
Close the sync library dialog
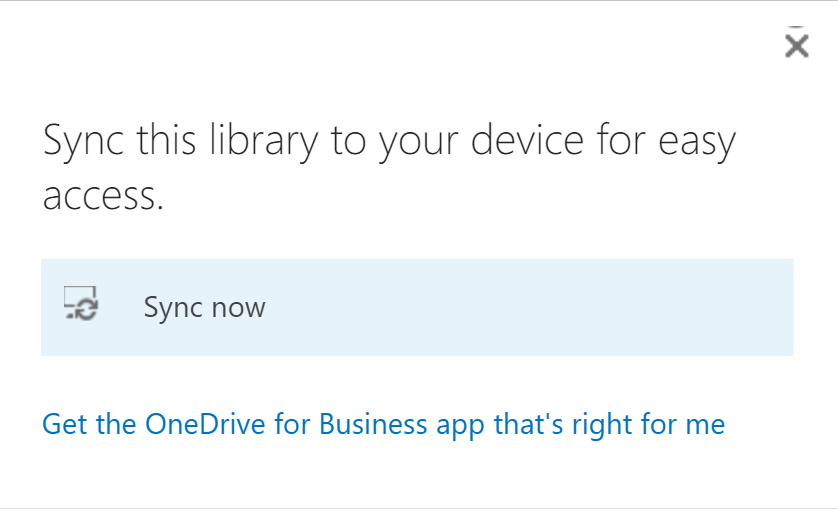pyautogui.click(x=796, y=45)
